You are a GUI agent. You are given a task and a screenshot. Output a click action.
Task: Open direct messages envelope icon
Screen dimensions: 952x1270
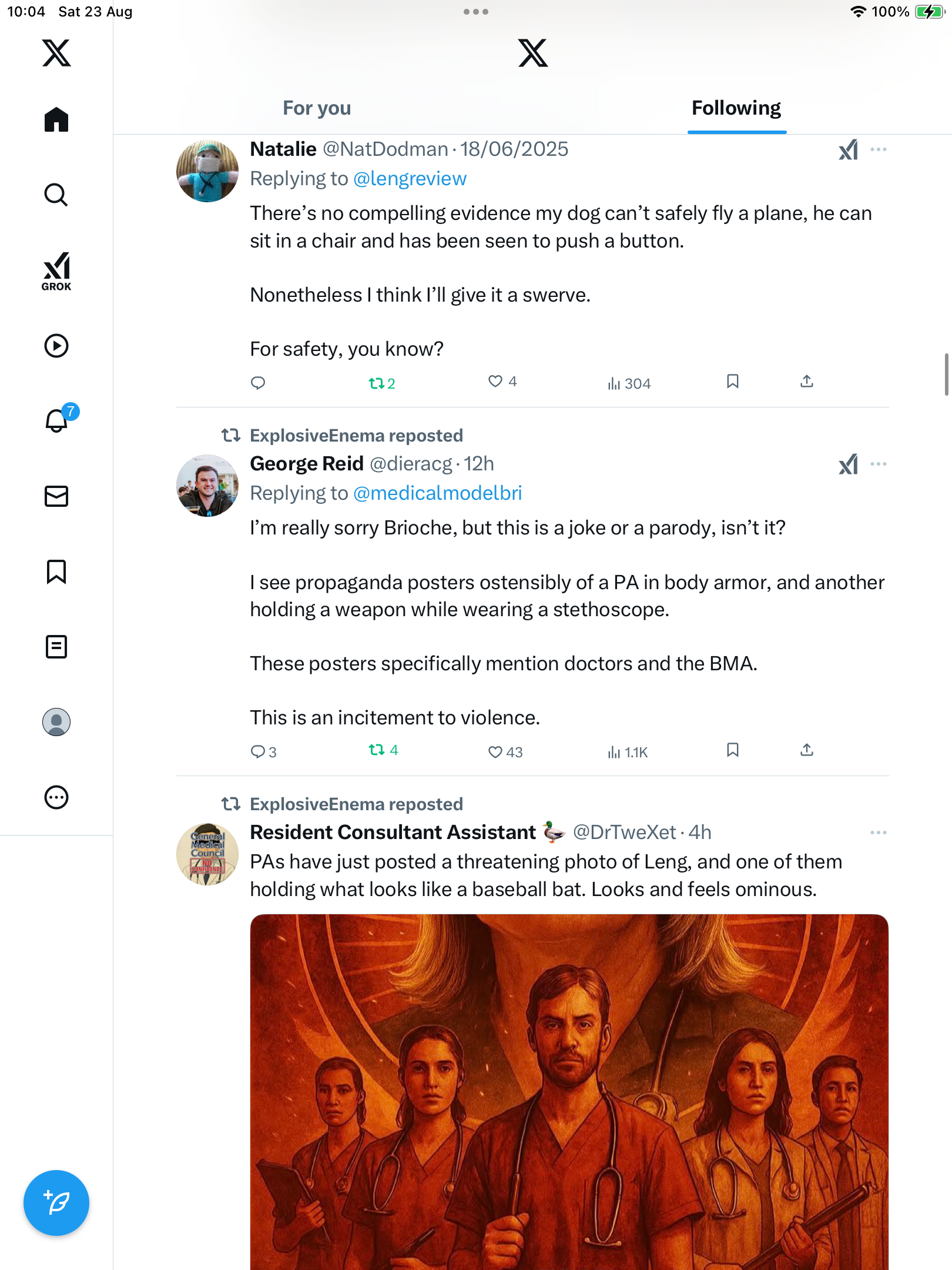point(56,496)
